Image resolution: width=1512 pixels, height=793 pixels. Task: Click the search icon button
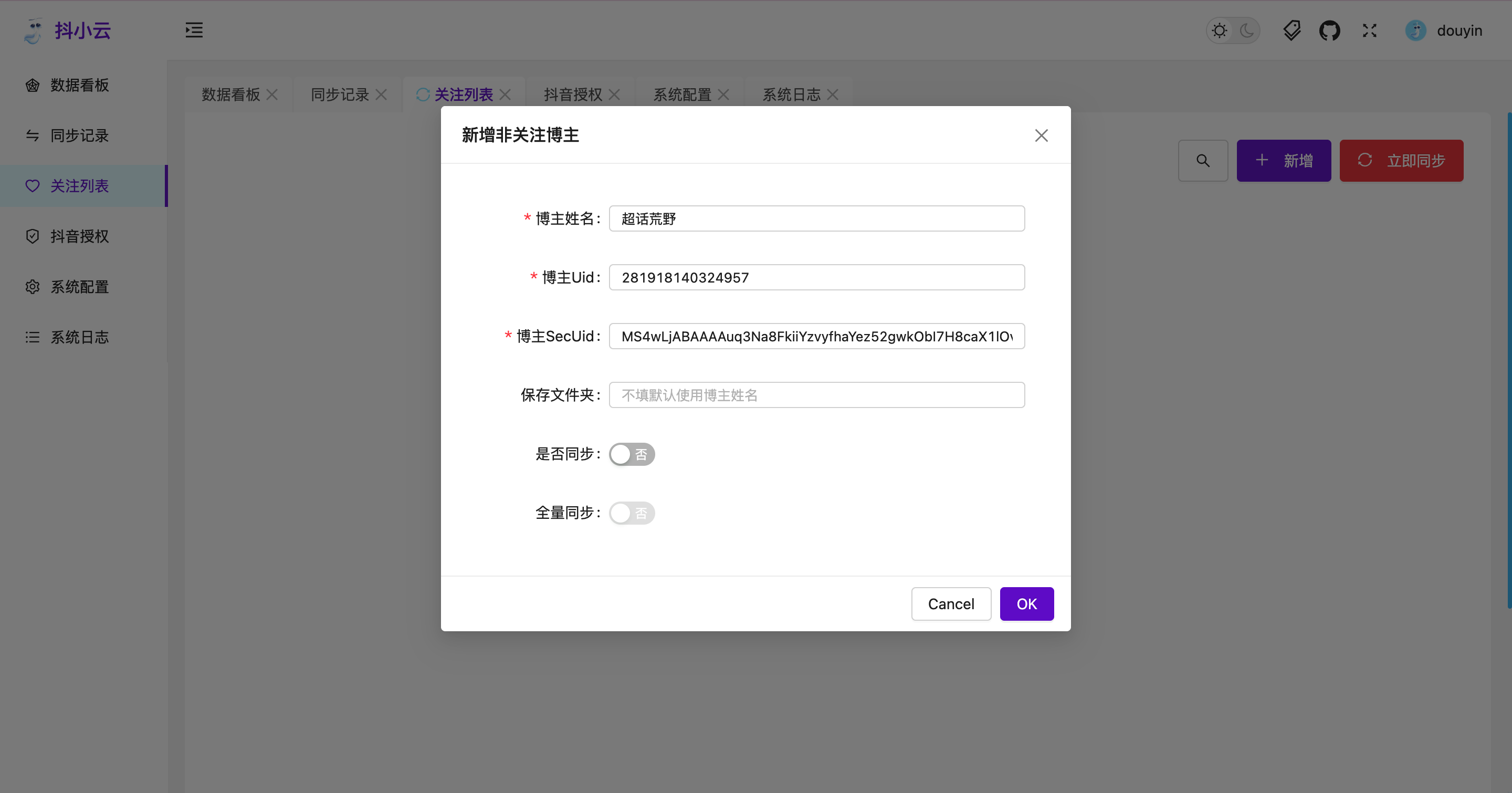(x=1203, y=160)
